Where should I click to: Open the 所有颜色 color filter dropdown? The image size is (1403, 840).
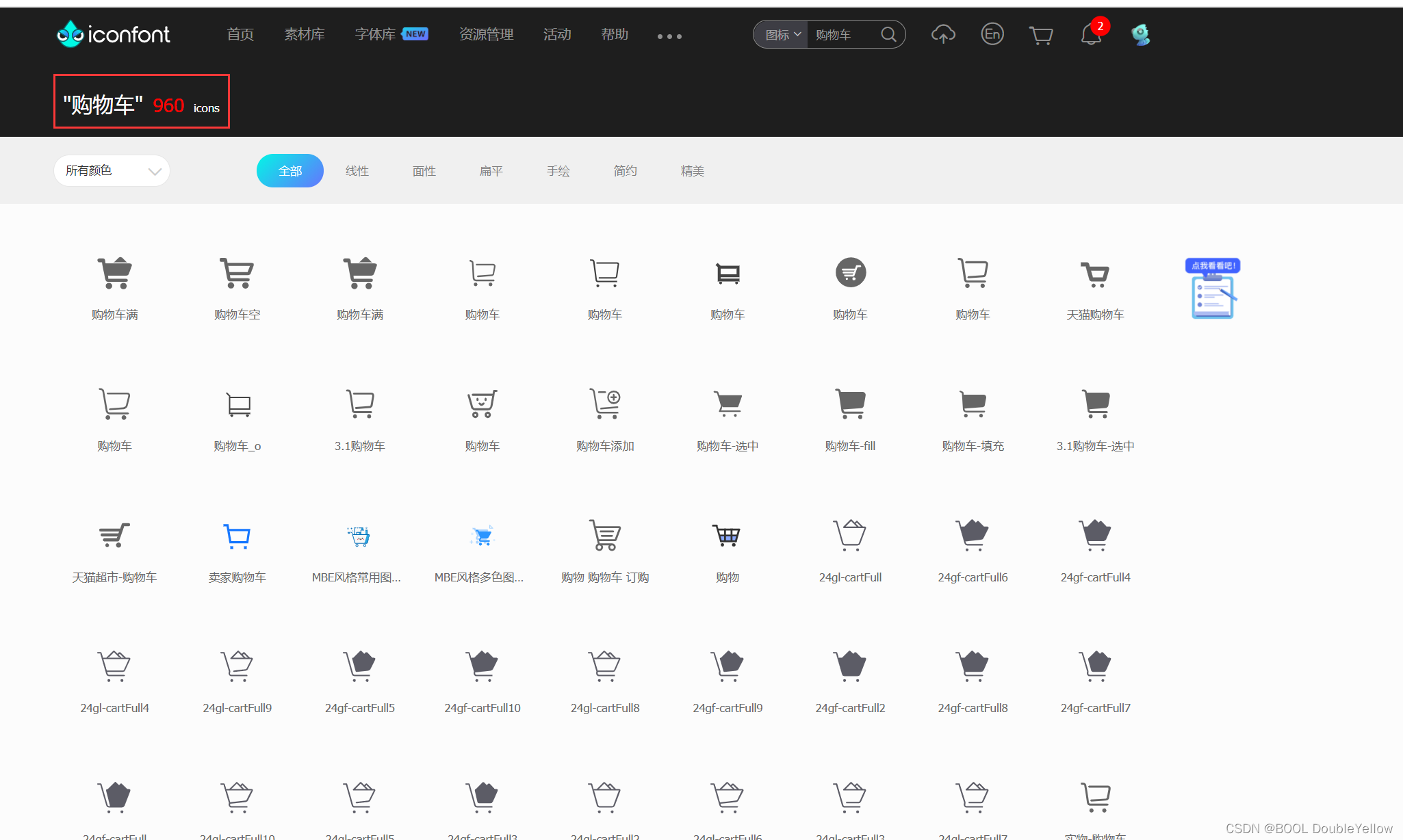click(111, 170)
